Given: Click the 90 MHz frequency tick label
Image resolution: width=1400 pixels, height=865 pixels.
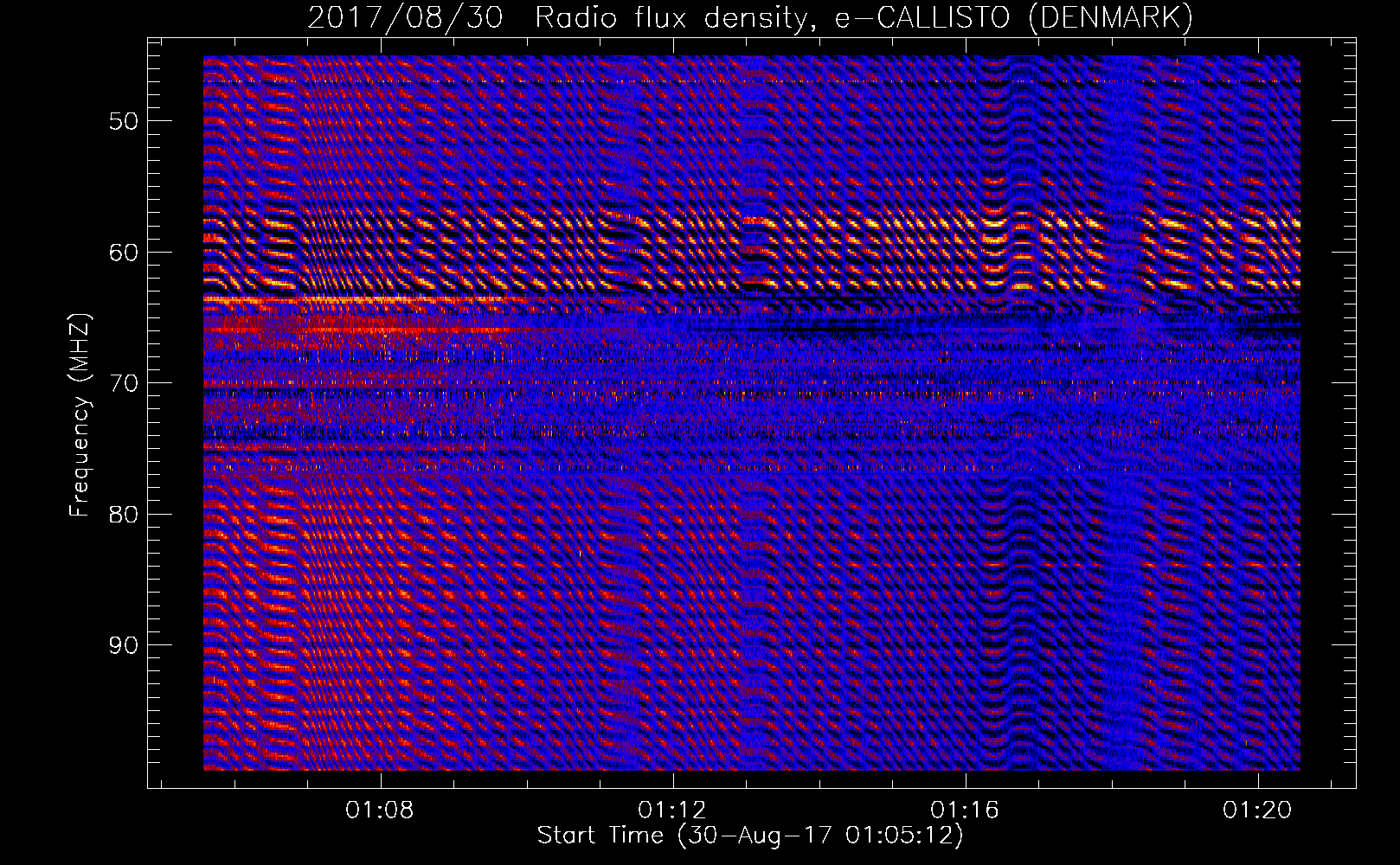Looking at the screenshot, I should point(124,645).
